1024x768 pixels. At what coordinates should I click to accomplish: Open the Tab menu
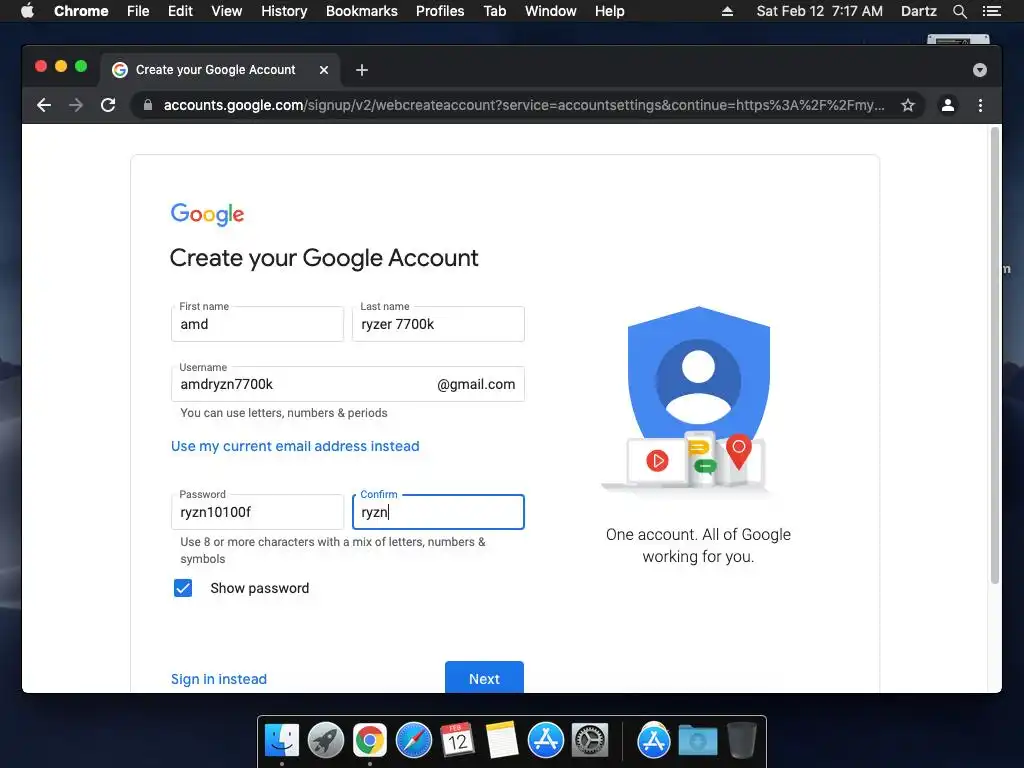[495, 11]
